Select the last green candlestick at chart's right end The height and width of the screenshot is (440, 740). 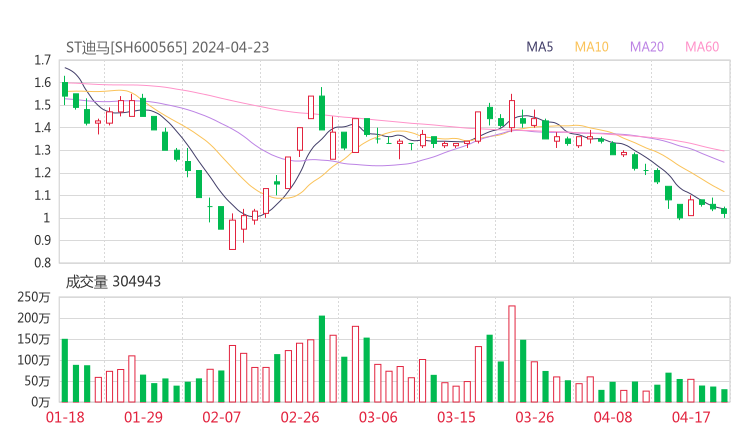pos(724,212)
